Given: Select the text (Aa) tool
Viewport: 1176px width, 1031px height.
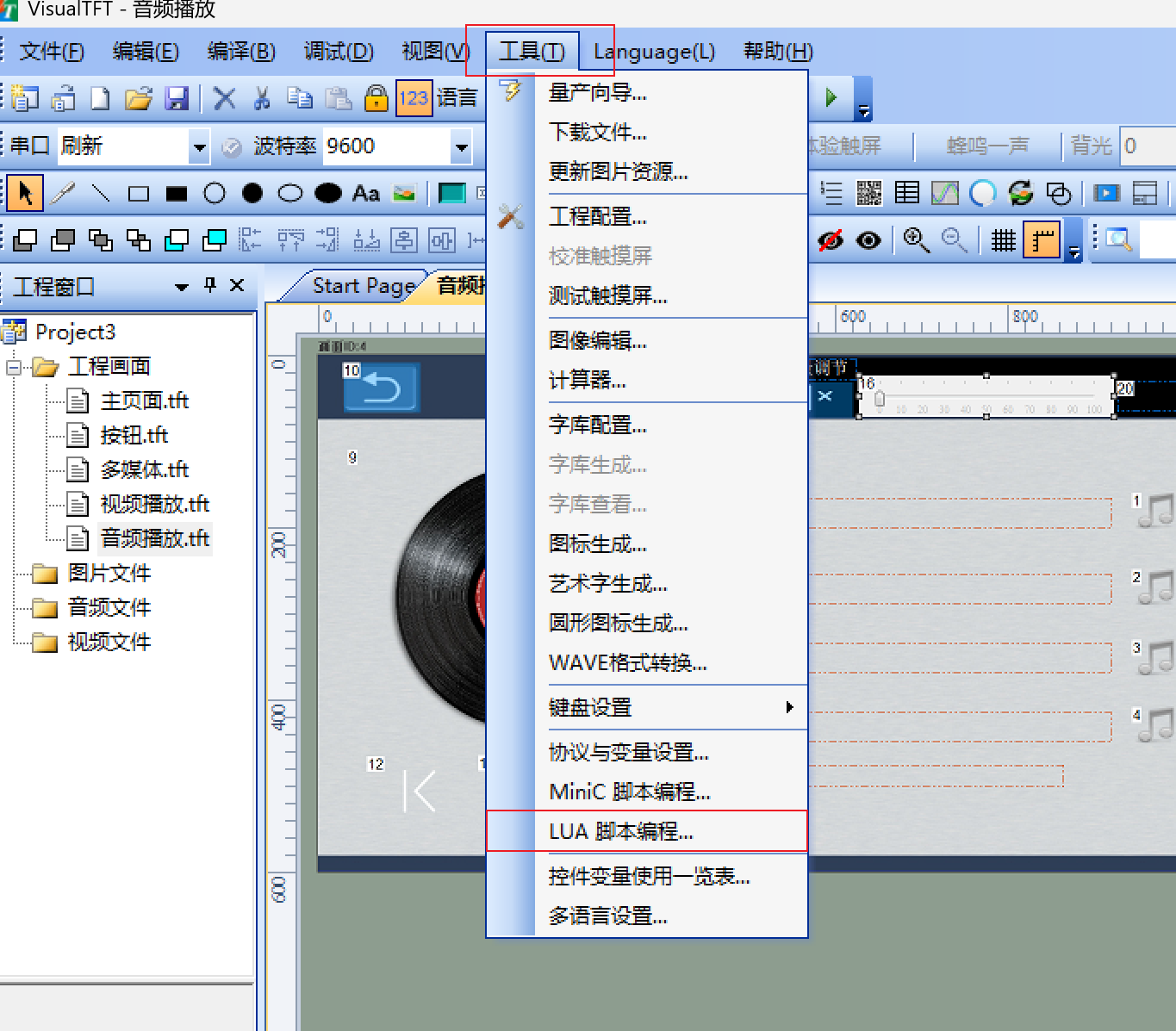Looking at the screenshot, I should tap(366, 193).
